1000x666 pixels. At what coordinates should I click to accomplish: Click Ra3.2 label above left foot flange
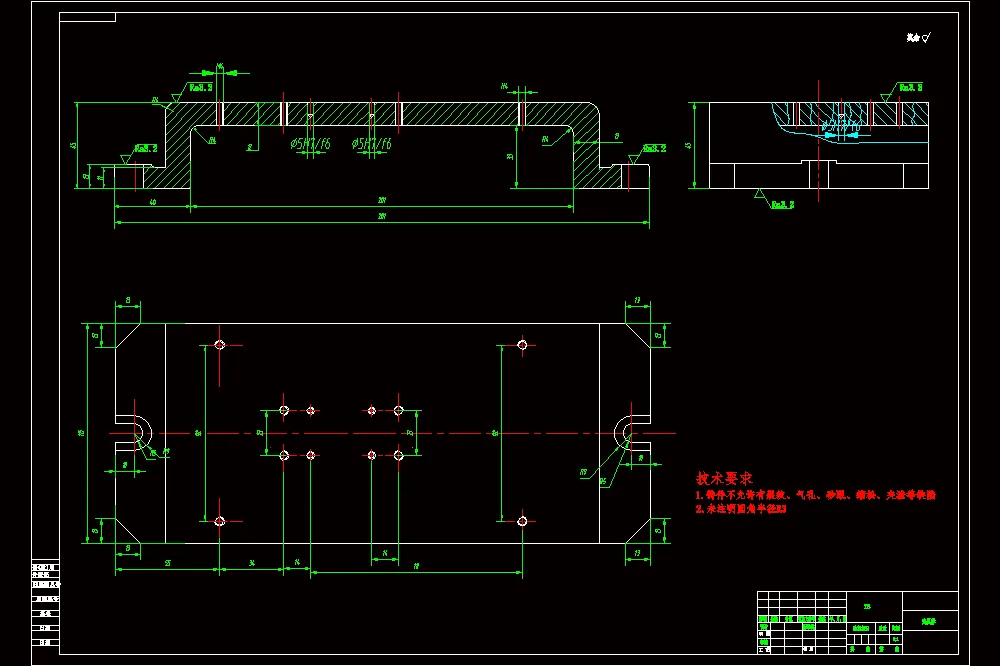click(146, 149)
